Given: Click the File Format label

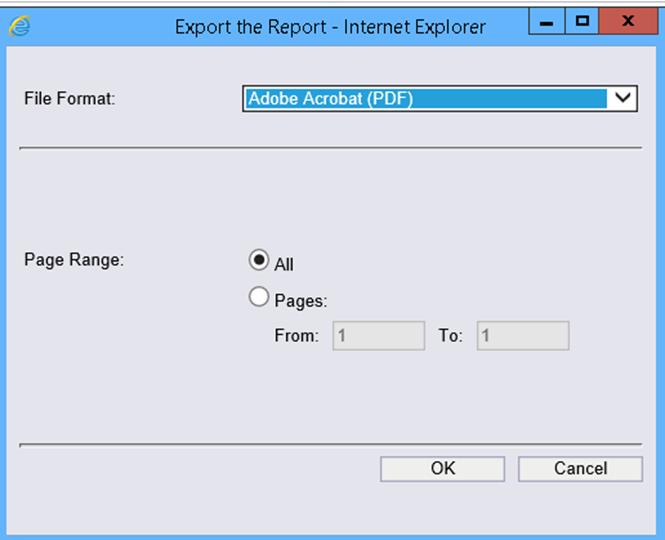Looking at the screenshot, I should point(70,99).
